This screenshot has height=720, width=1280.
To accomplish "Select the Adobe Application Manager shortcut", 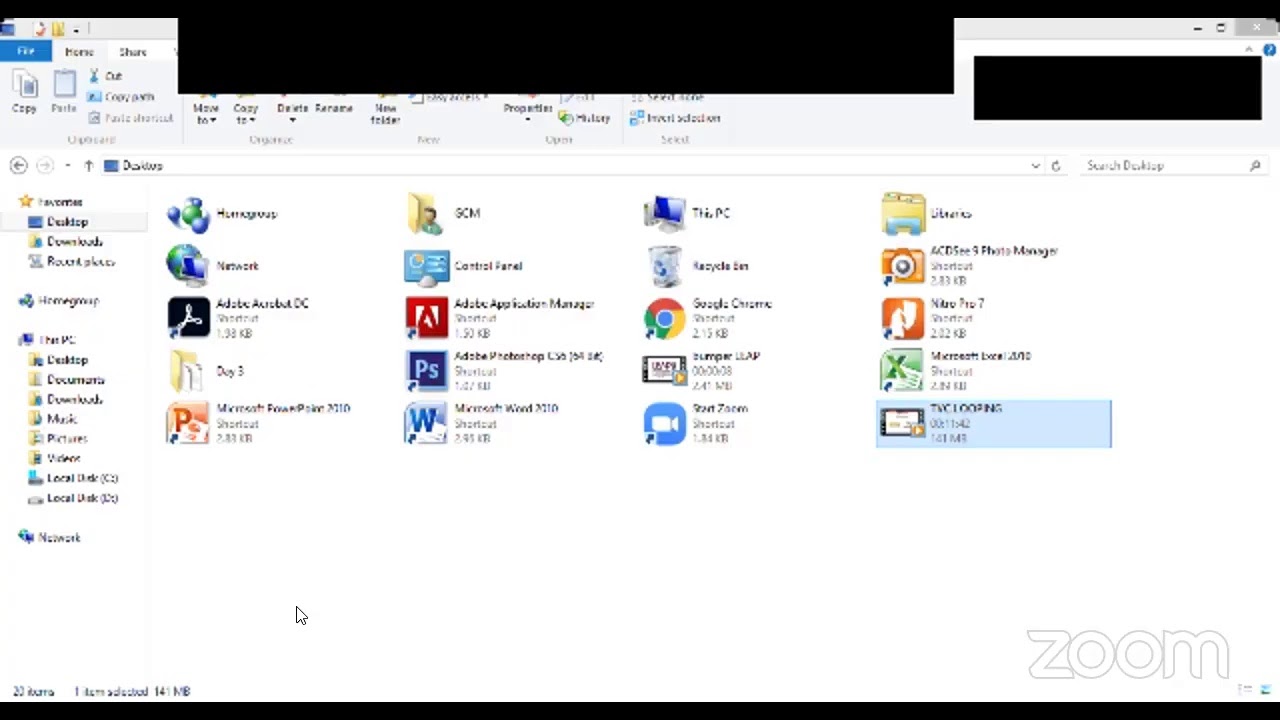I will (x=500, y=318).
